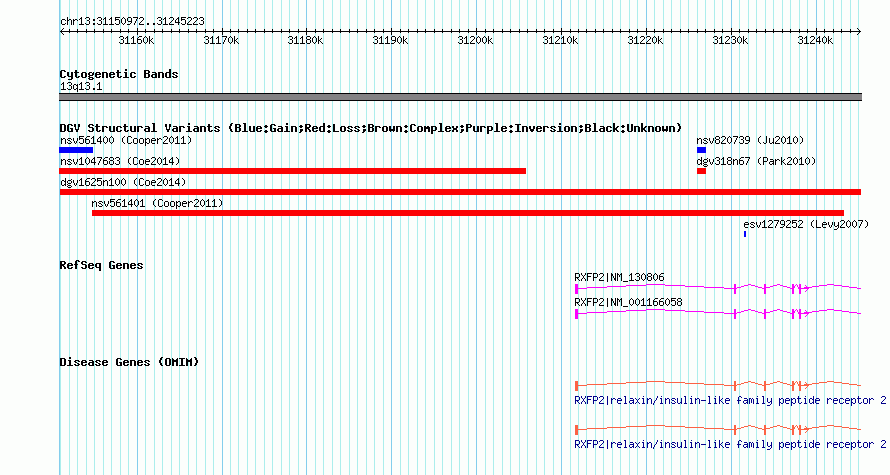Click the dgv1625n100 red loss bar

click(460, 192)
